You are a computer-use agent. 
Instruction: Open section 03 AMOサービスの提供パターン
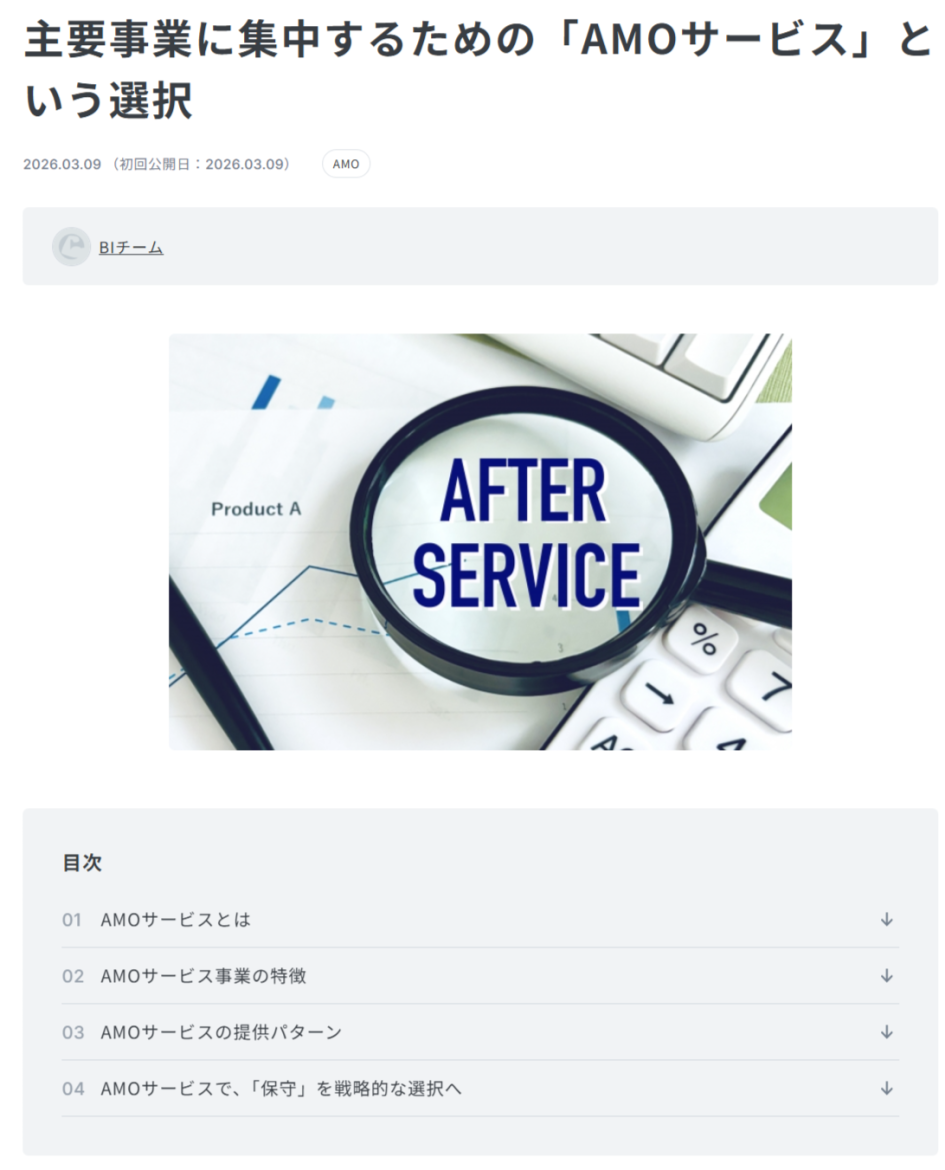pos(480,1032)
